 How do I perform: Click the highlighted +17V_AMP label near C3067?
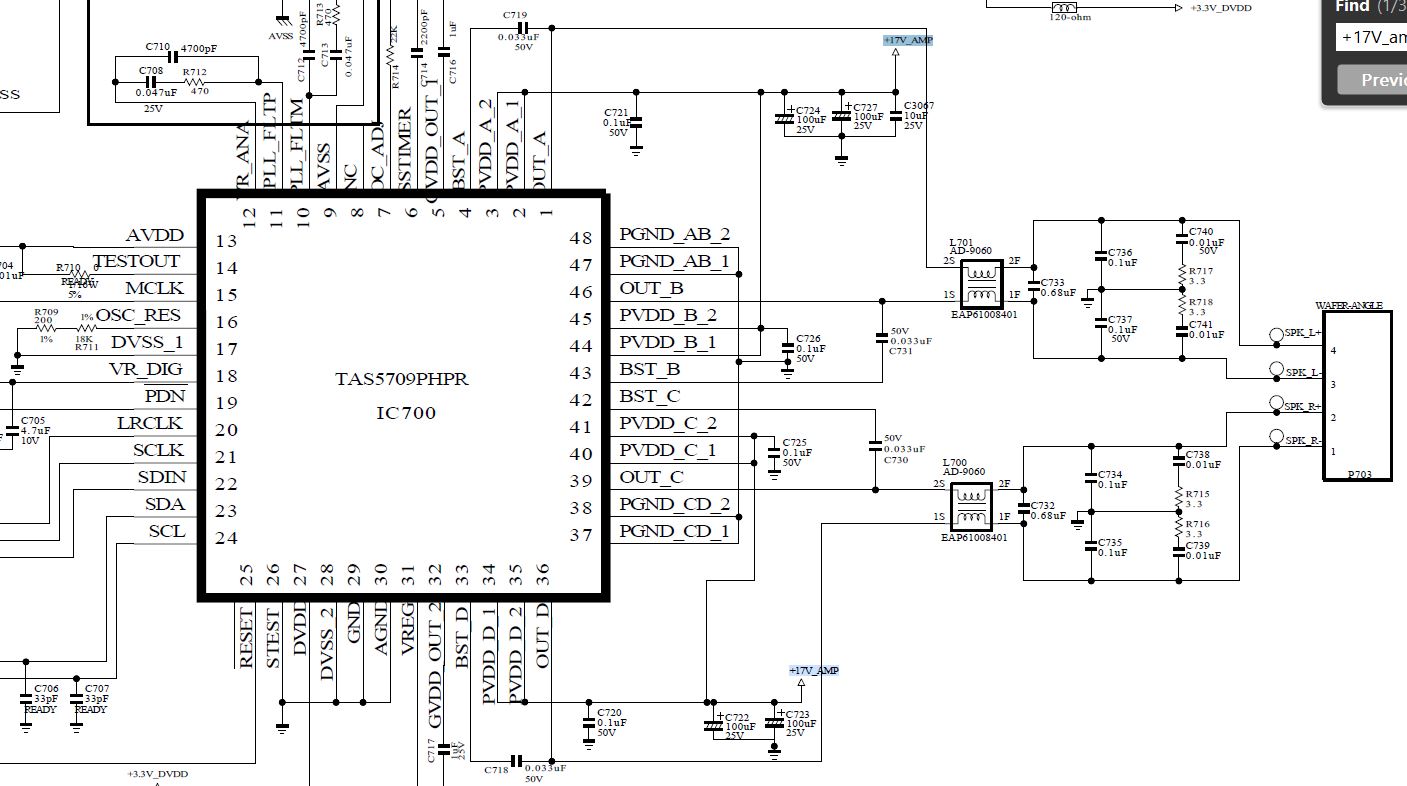908,40
